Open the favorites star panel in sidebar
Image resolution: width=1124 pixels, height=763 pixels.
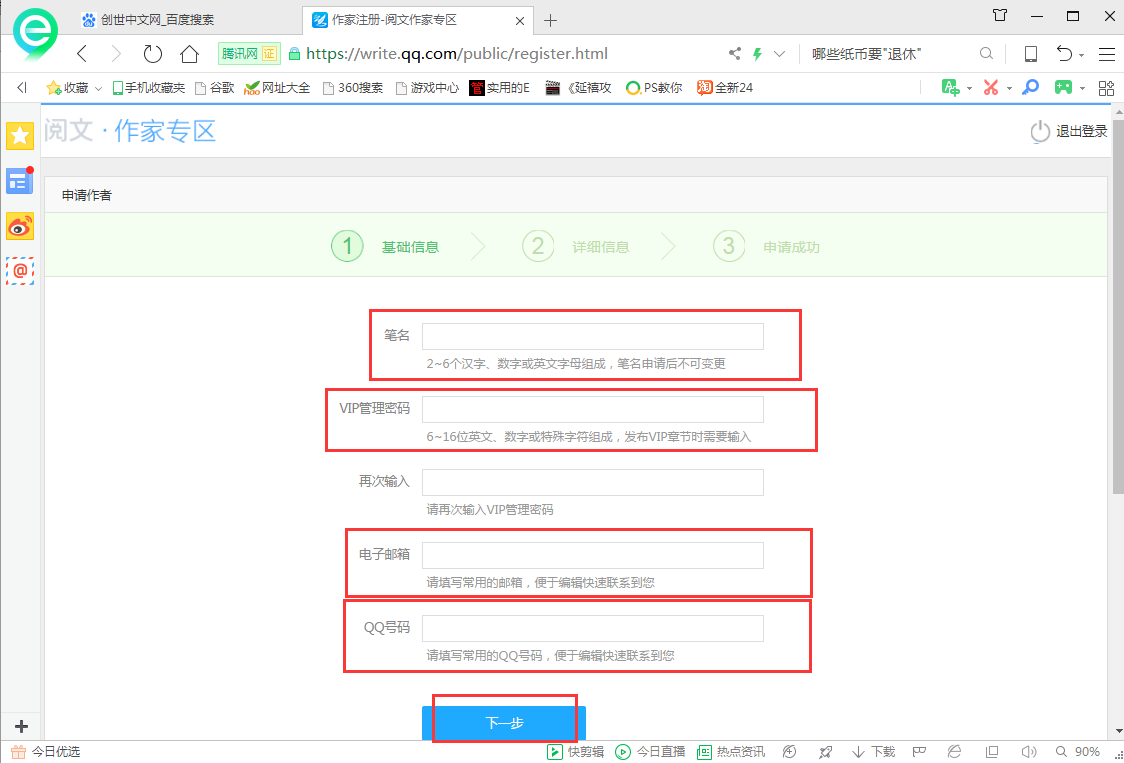click(19, 135)
